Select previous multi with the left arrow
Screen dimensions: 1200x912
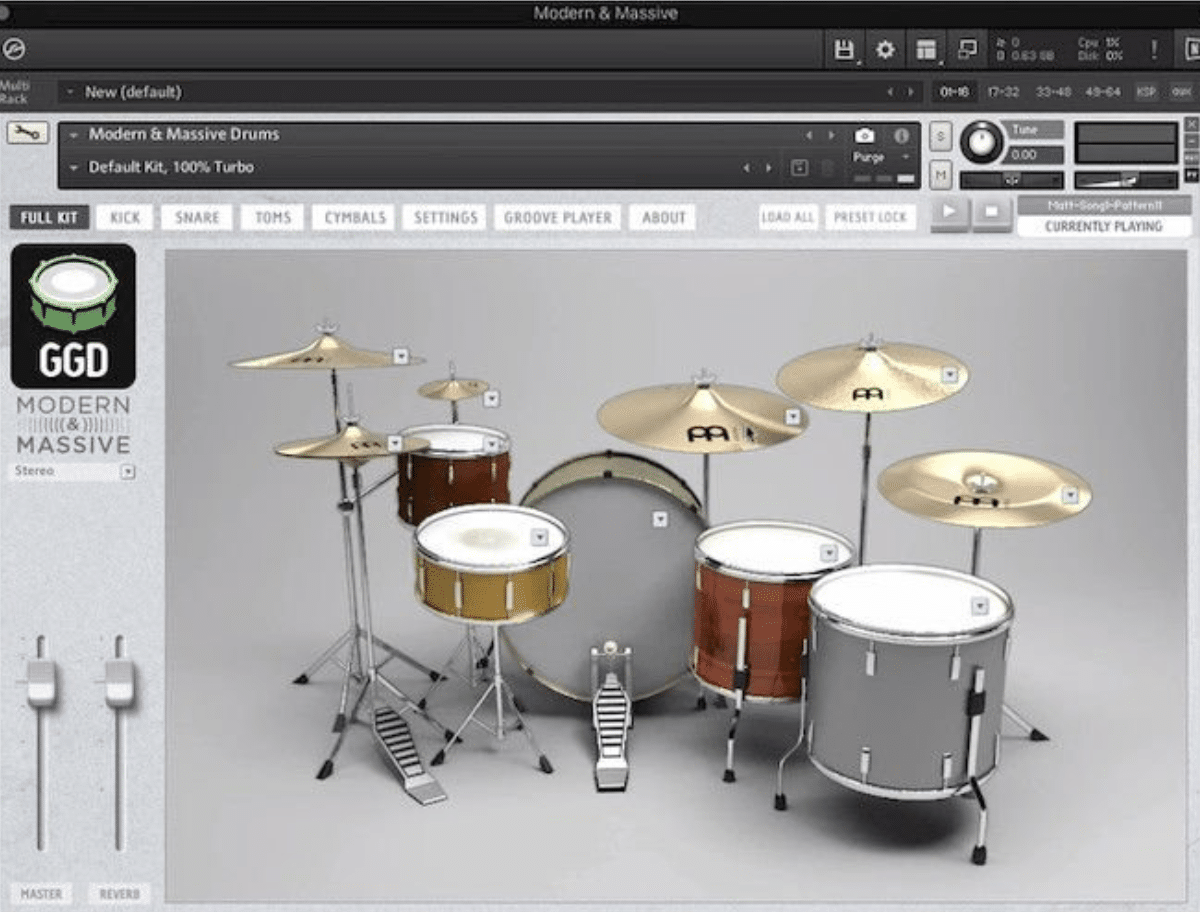889,92
